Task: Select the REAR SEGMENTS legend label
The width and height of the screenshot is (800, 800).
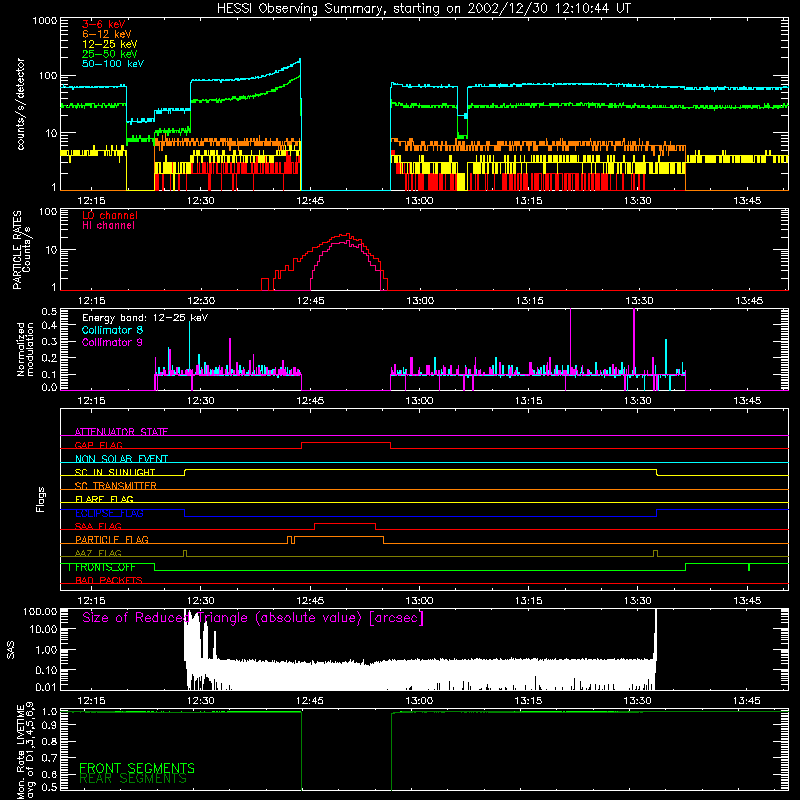Action: (133, 779)
